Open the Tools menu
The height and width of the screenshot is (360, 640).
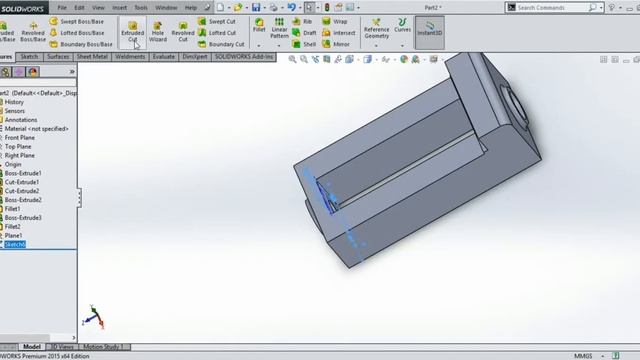click(x=141, y=7)
